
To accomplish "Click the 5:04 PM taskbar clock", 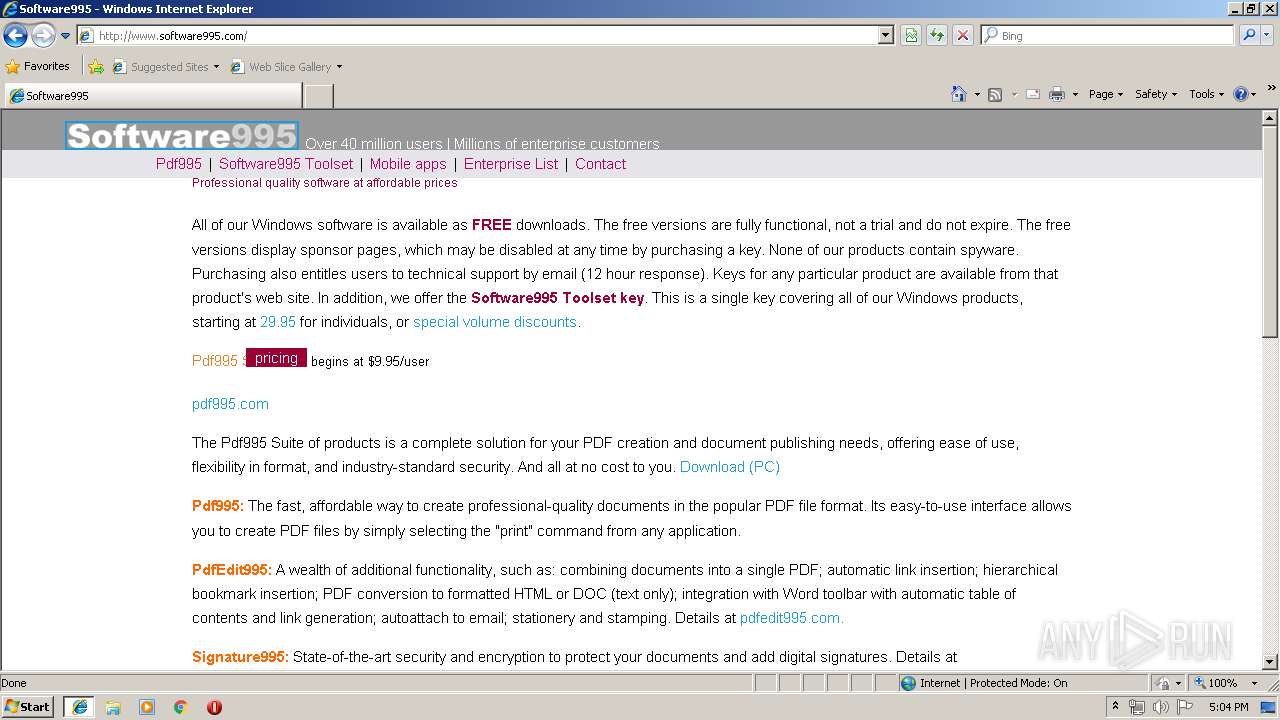I will 1228,707.
